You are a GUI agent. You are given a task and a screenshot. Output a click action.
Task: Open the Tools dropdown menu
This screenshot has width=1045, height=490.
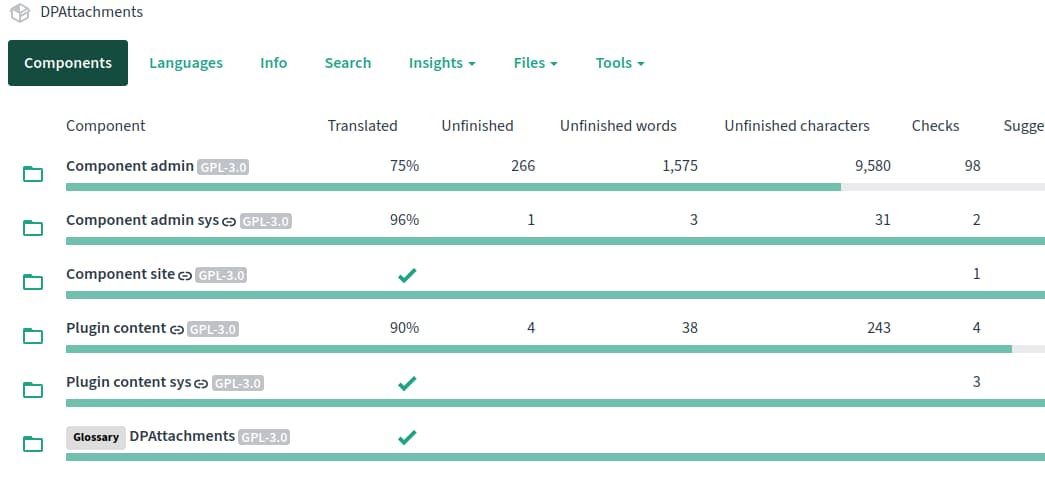tap(619, 63)
